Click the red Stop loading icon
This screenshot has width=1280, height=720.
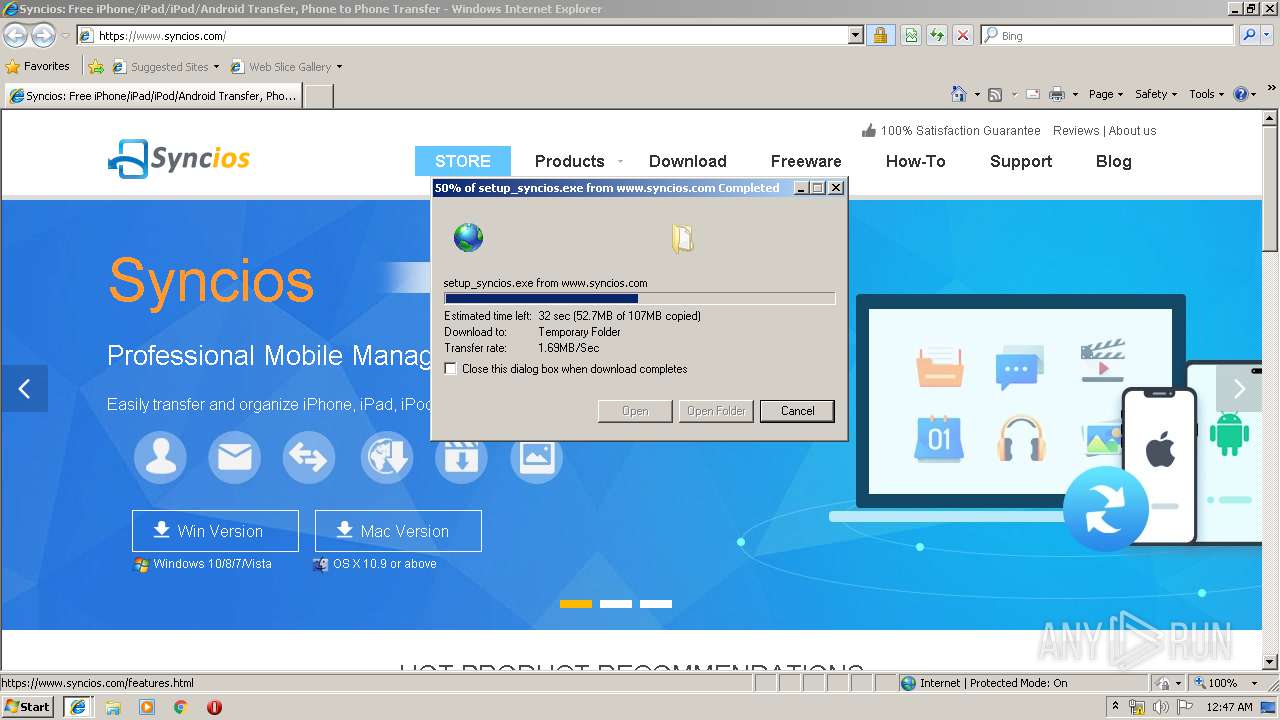[963, 36]
